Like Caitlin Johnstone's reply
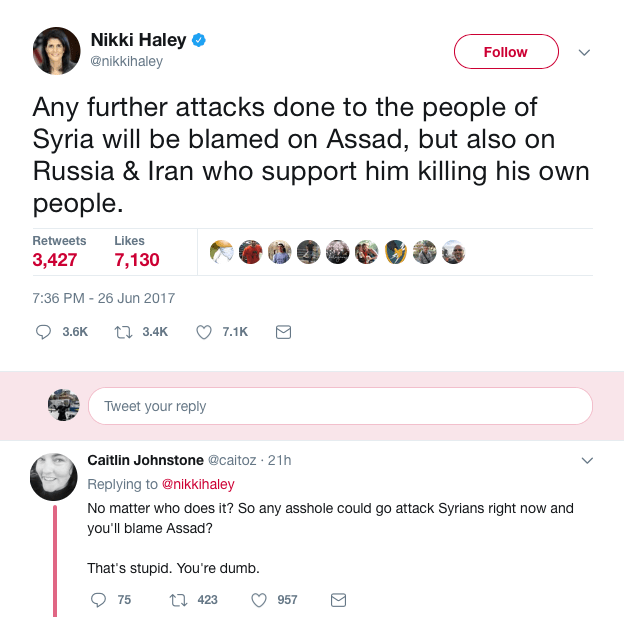 [258, 600]
